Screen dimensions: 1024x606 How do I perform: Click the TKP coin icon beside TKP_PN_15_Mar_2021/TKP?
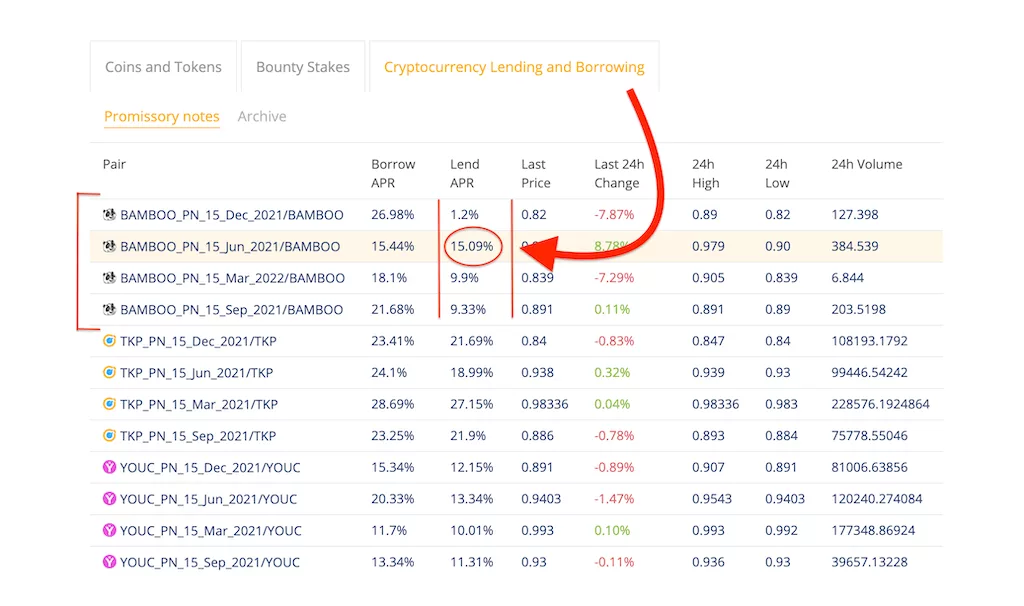click(x=109, y=404)
